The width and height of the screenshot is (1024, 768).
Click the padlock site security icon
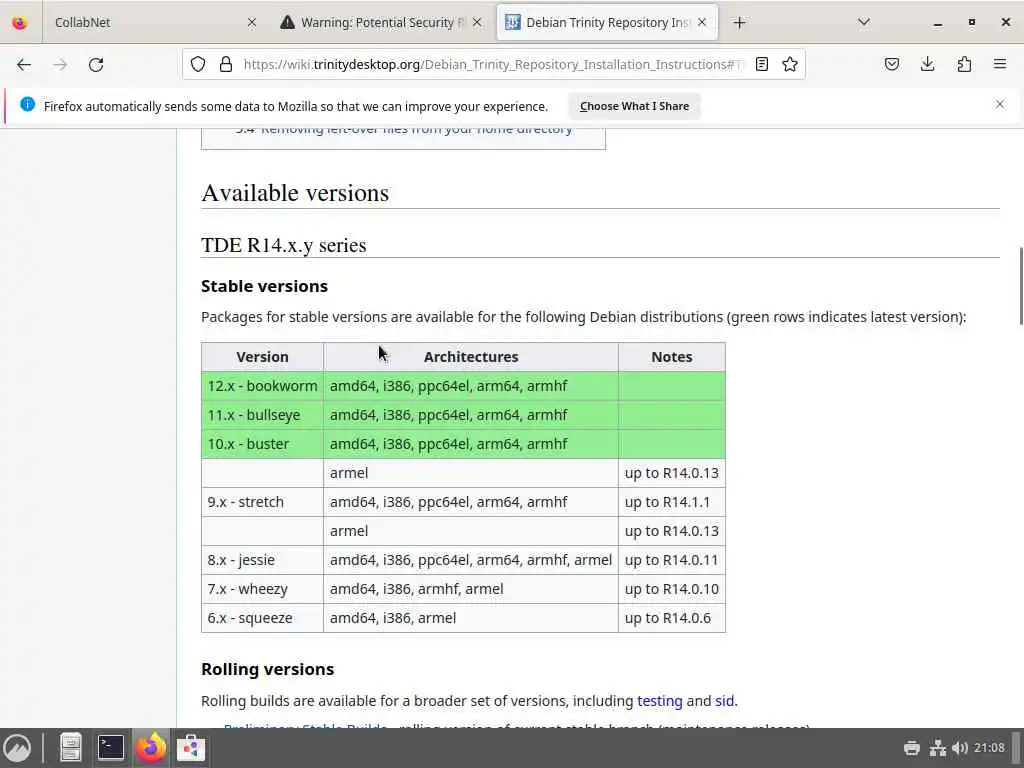pyautogui.click(x=226, y=64)
